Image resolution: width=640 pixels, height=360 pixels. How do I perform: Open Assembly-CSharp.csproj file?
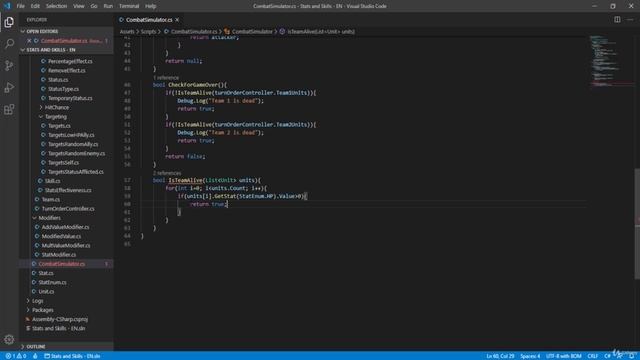[60, 319]
